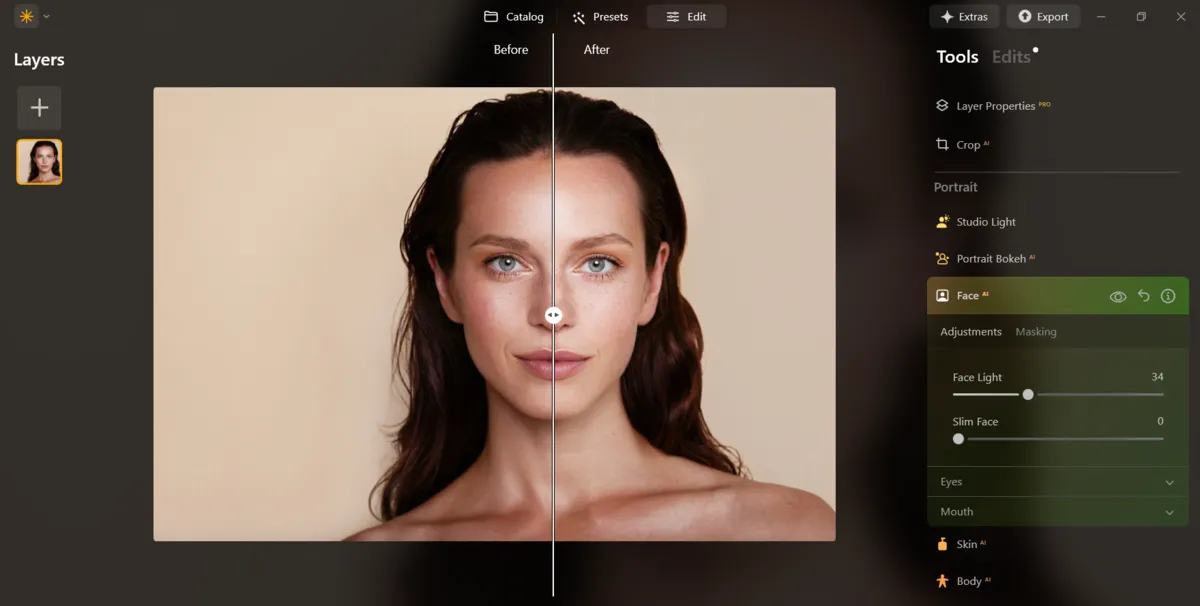Reset the Face tool adjustments
Screen dimensions: 1200x606
tap(1144, 296)
